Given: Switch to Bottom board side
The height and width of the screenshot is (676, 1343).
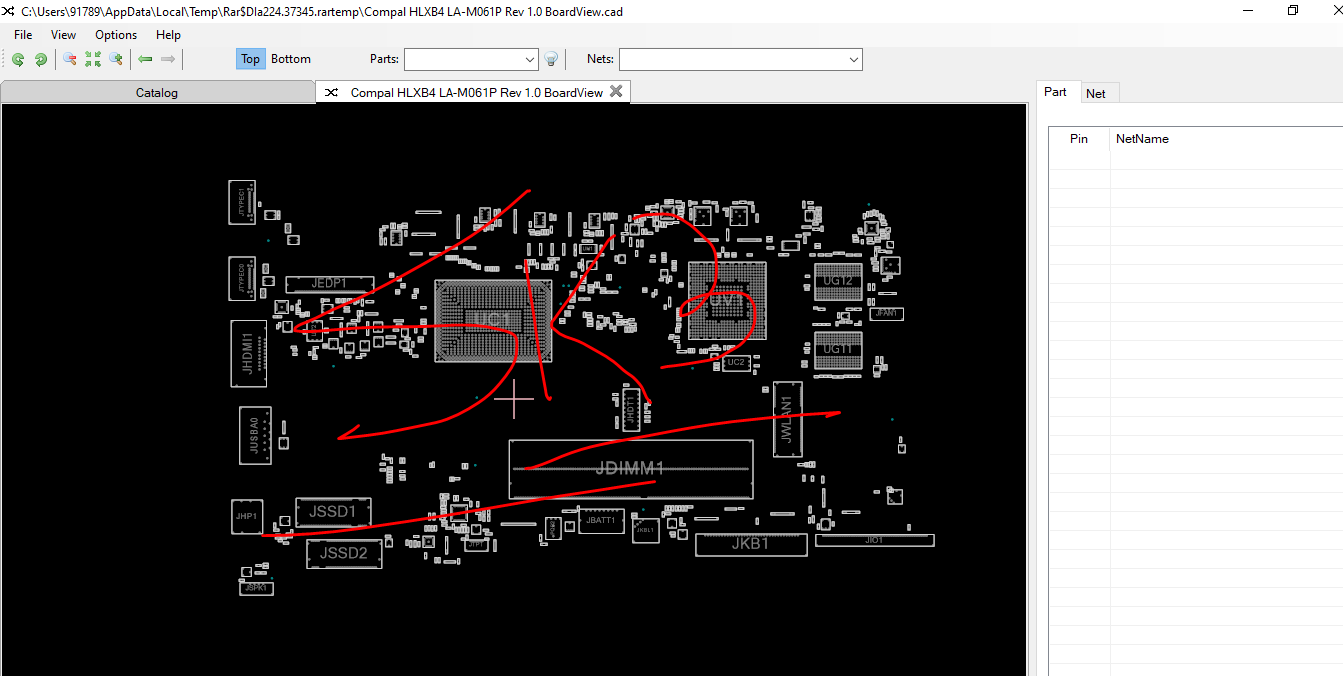Looking at the screenshot, I should (x=291, y=59).
